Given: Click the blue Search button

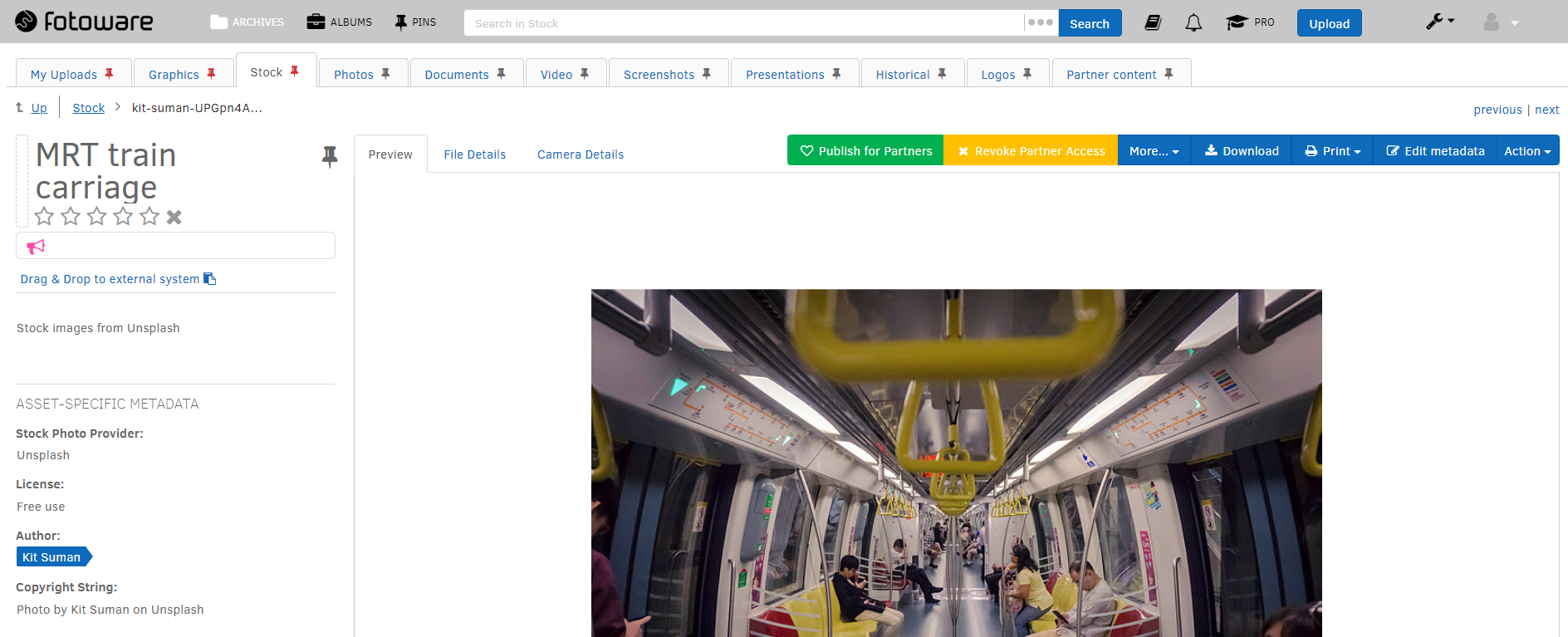Looking at the screenshot, I should click(1090, 23).
